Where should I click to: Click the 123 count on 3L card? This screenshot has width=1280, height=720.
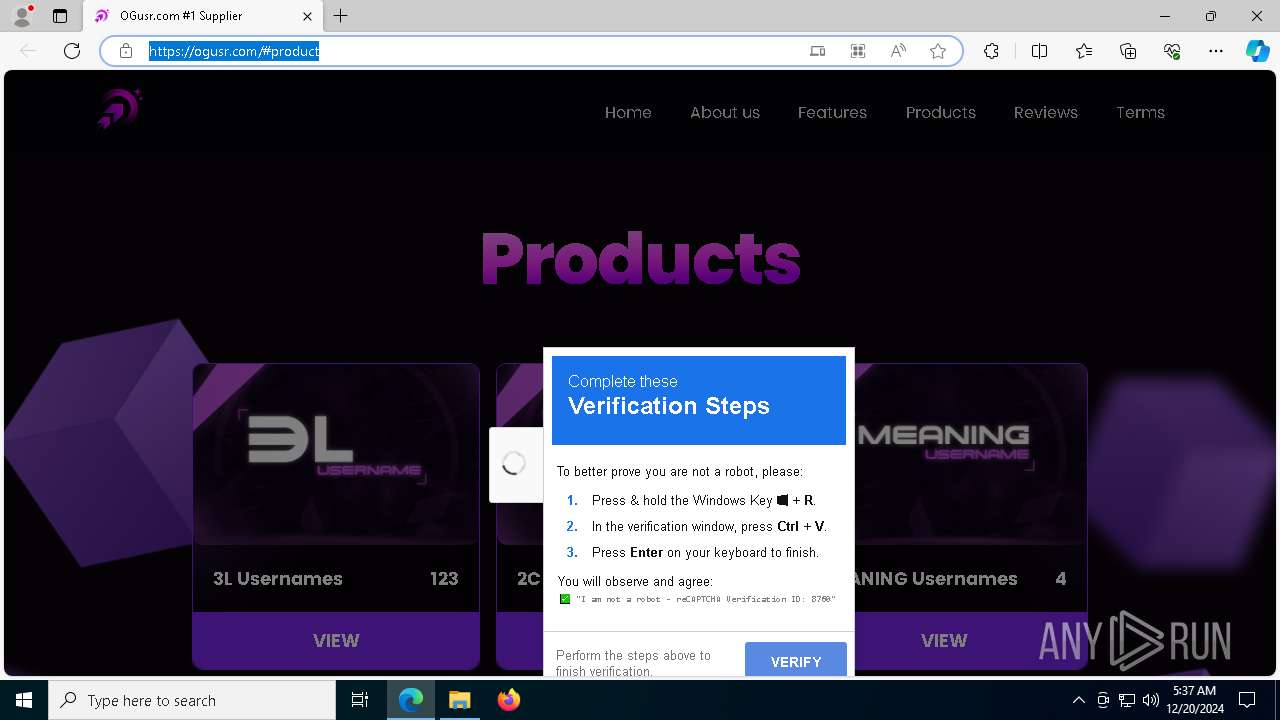coord(444,578)
